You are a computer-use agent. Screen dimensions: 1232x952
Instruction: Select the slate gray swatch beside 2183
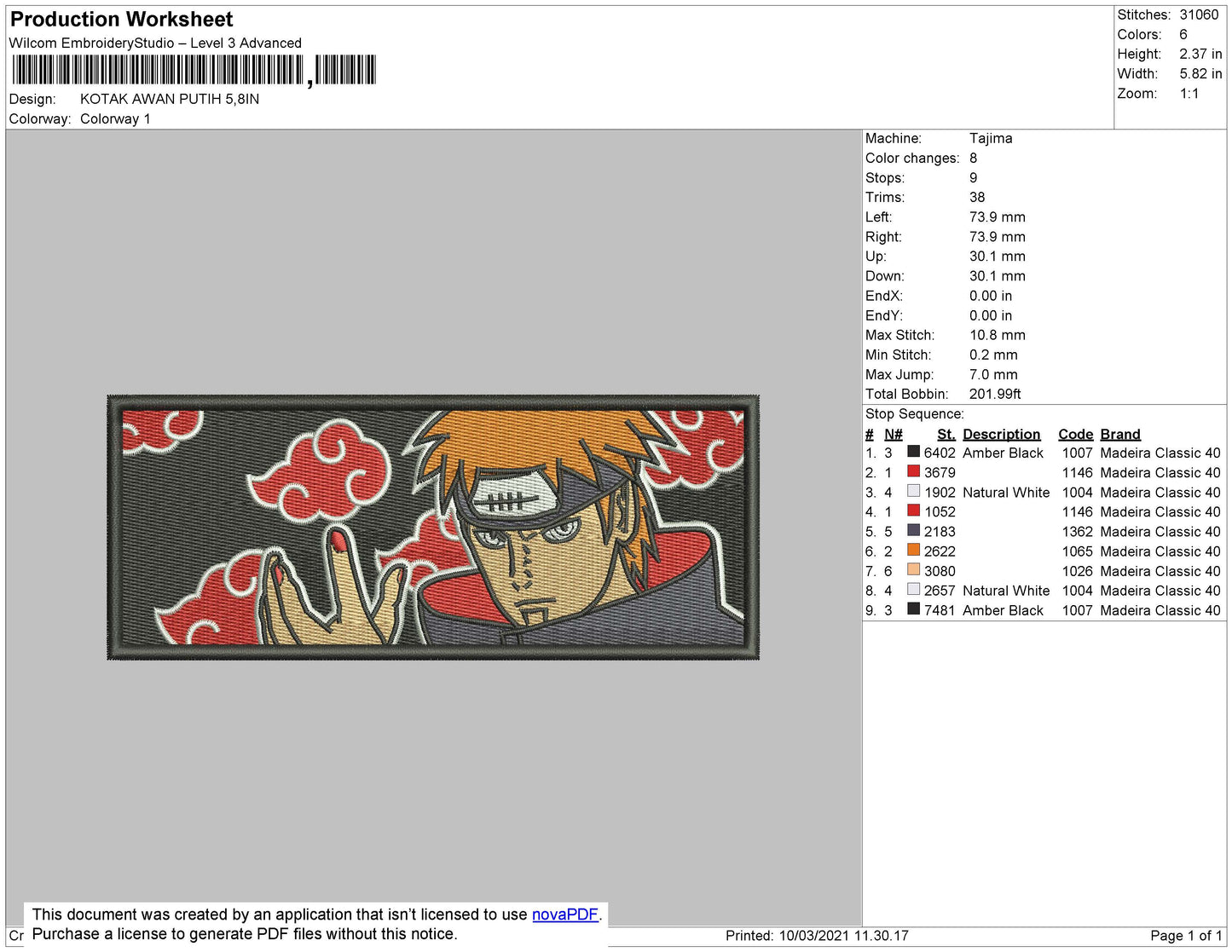pos(913,530)
